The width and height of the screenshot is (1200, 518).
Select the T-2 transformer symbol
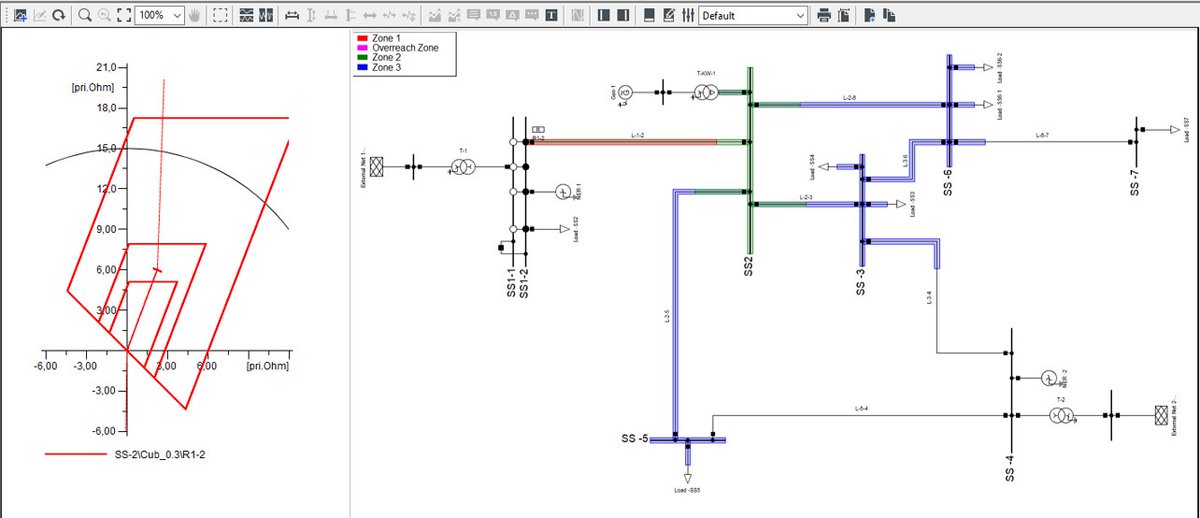pos(1062,415)
